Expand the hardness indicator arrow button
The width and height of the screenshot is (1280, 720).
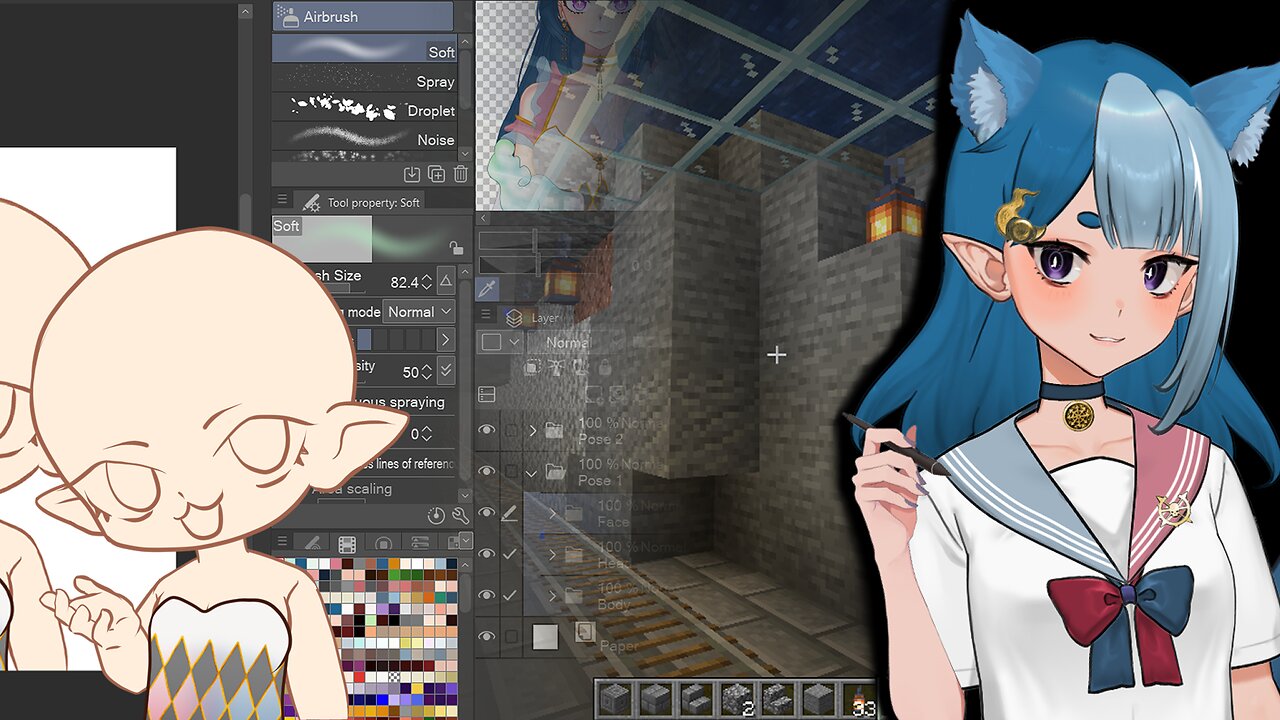[446, 340]
